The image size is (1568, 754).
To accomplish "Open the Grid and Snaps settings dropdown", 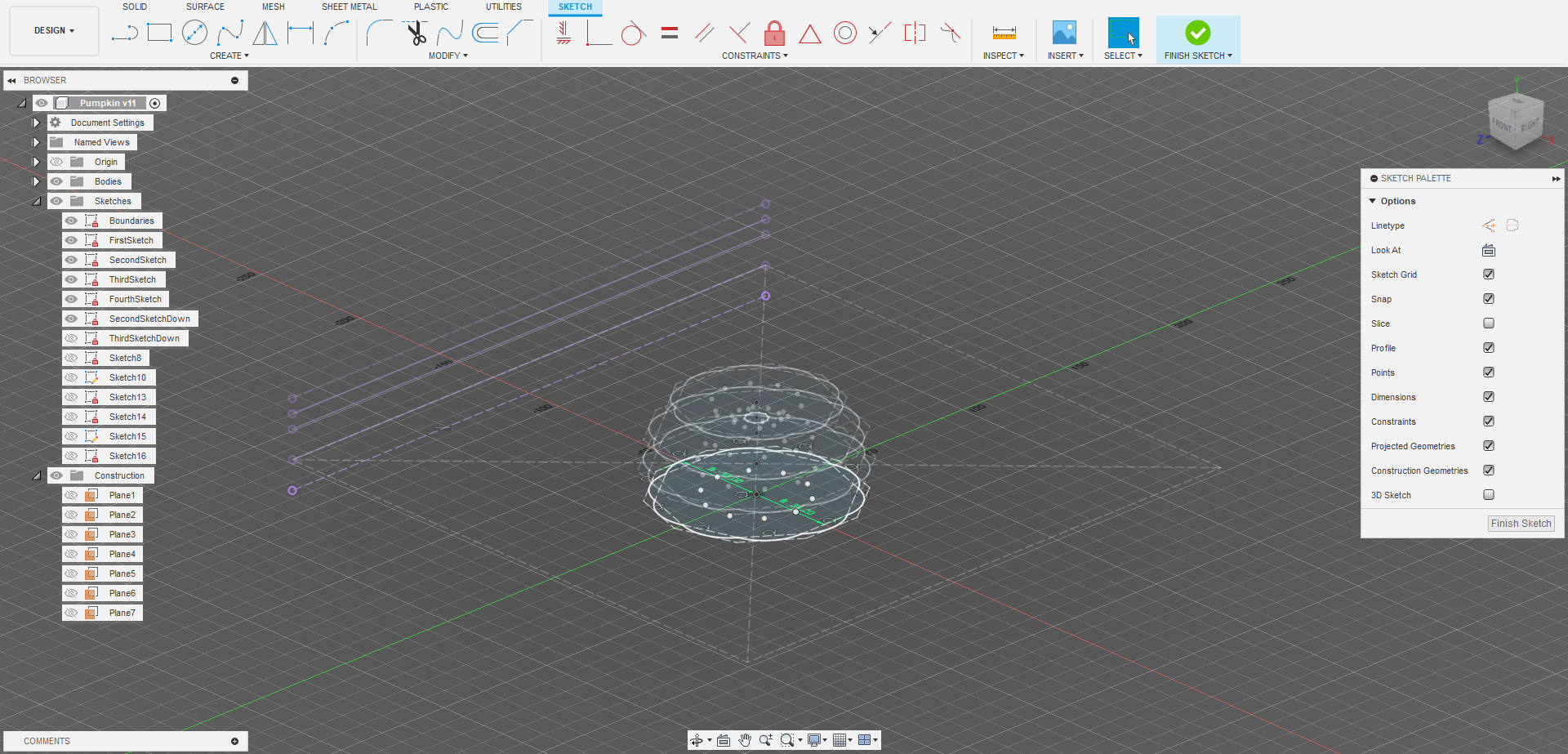I will tap(843, 740).
